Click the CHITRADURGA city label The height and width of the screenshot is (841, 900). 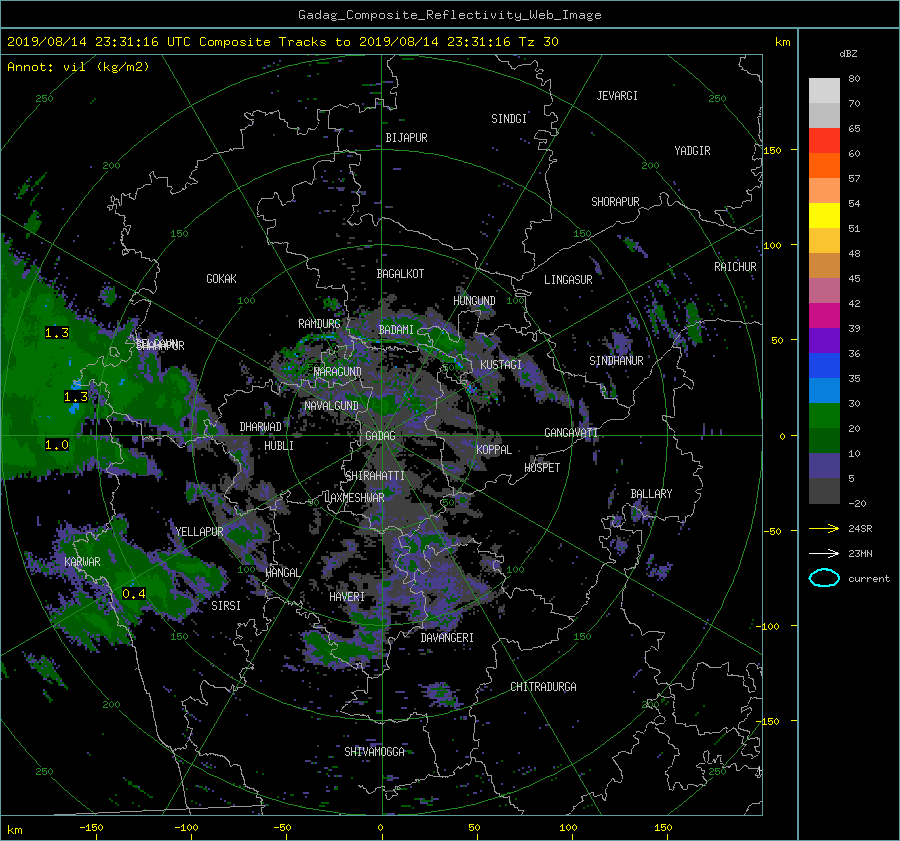point(543,687)
